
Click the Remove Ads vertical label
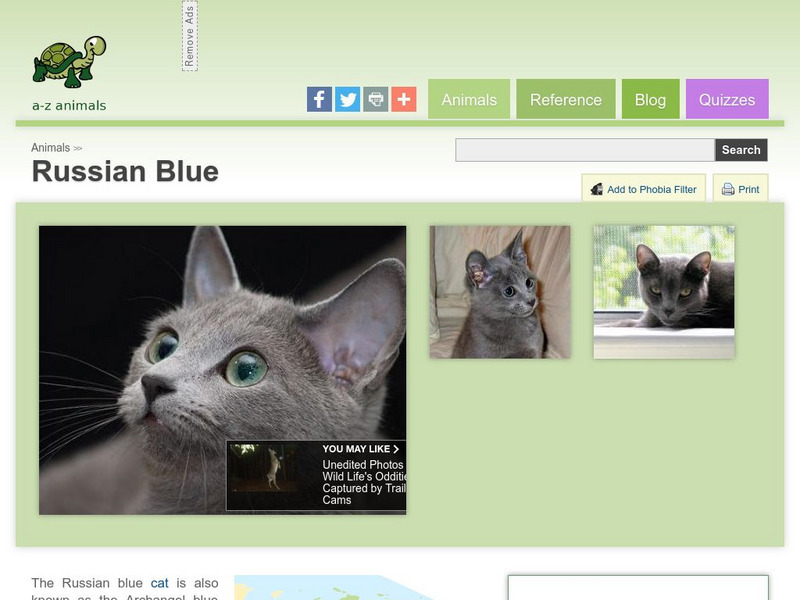click(x=190, y=36)
